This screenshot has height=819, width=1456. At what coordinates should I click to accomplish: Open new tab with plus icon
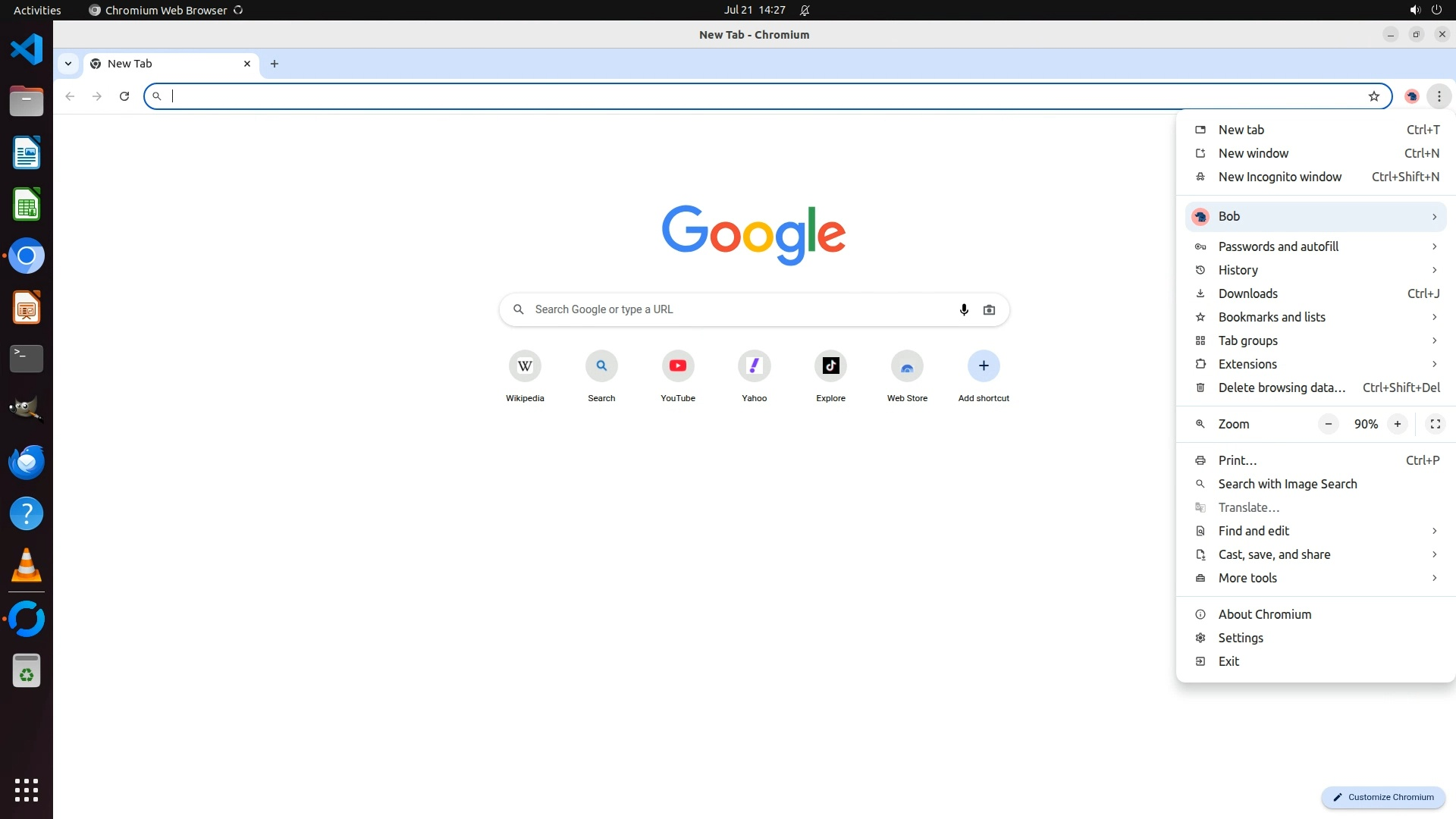pyautogui.click(x=275, y=64)
